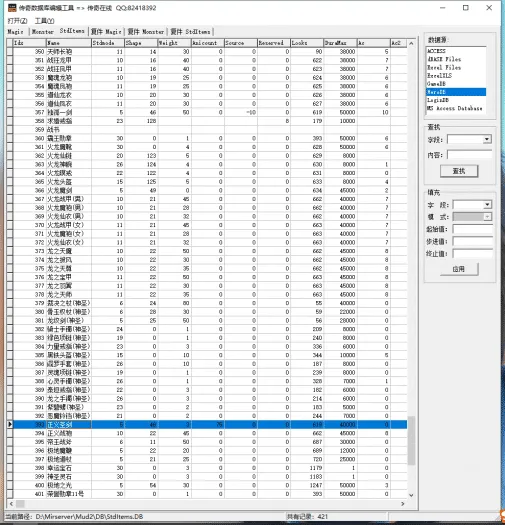Click the 应用 apply button
Screen dimensions: 505x525
click(x=459, y=269)
